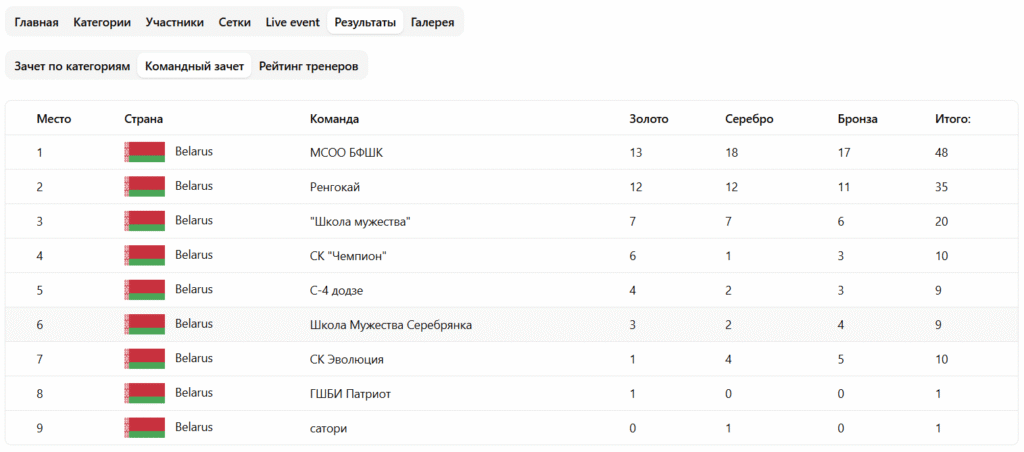This screenshot has height=452, width=1024.
Task: Select Зачет по категориям sub-tab
Action: point(72,66)
